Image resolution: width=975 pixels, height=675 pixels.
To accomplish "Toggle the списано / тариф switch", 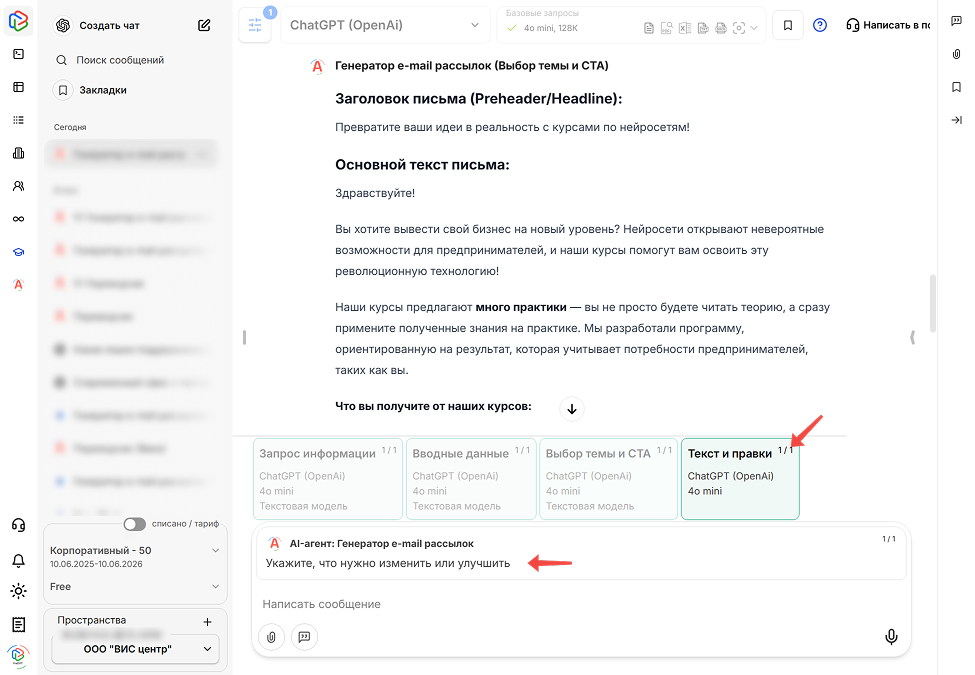I will click(x=134, y=524).
